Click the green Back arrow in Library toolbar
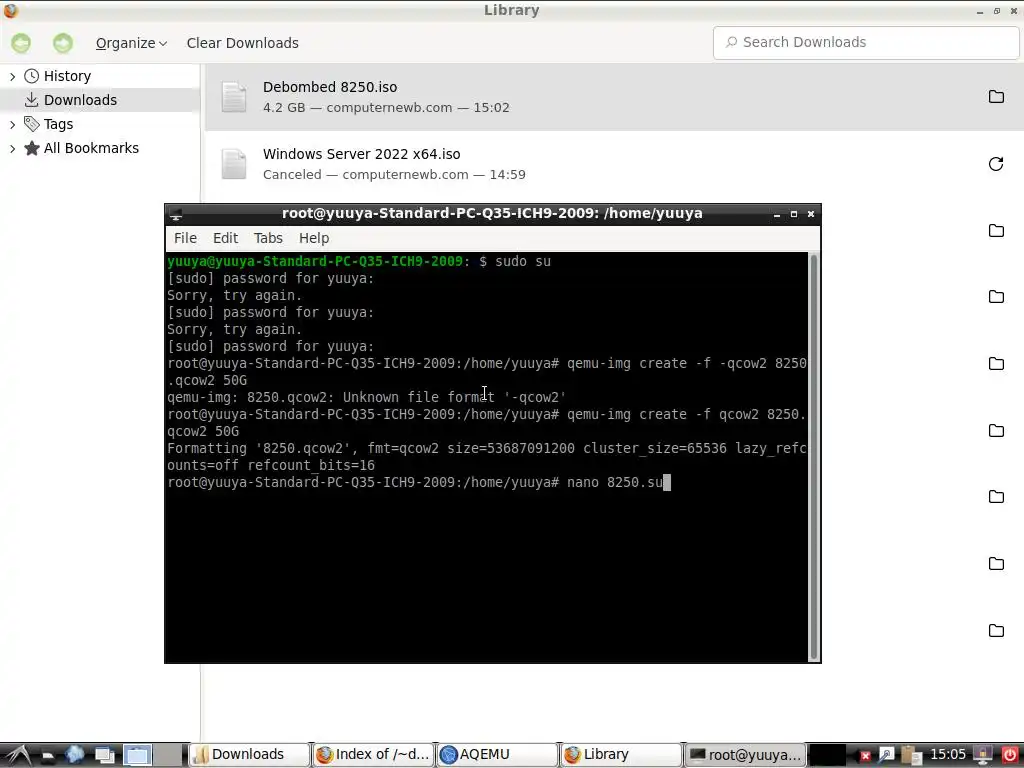The image size is (1024, 768). (x=21, y=43)
